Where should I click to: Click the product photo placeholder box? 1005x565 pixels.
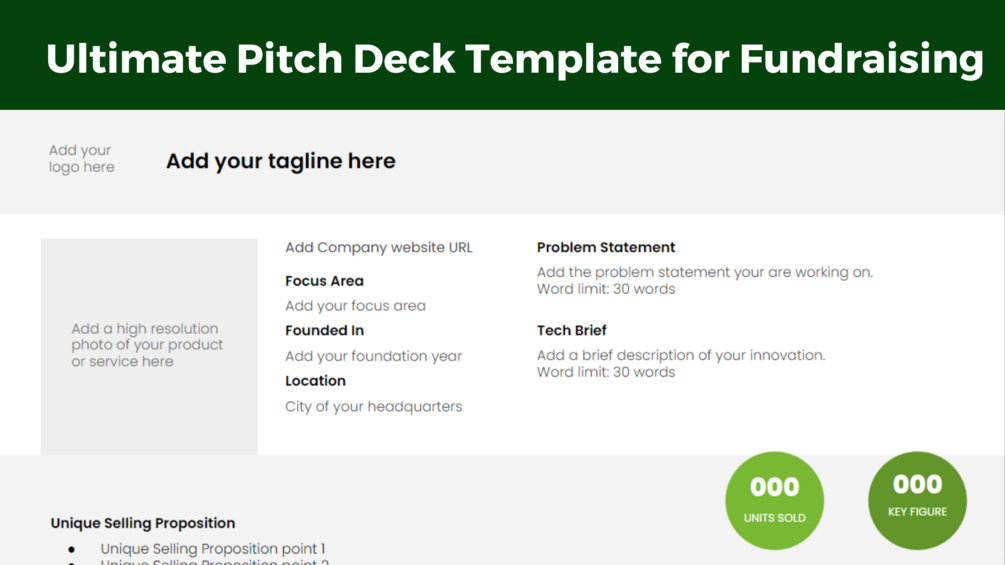tap(148, 345)
